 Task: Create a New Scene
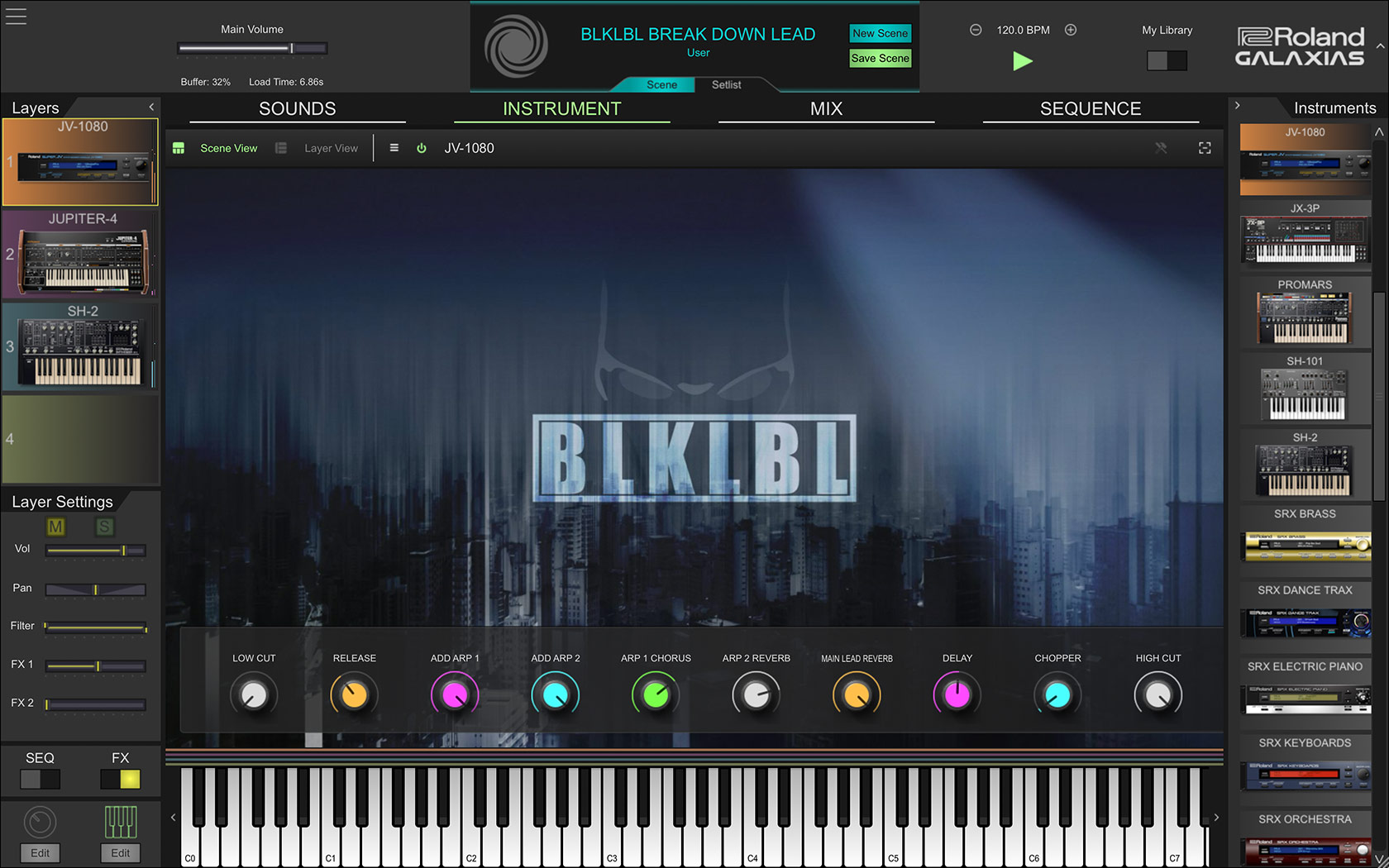880,33
